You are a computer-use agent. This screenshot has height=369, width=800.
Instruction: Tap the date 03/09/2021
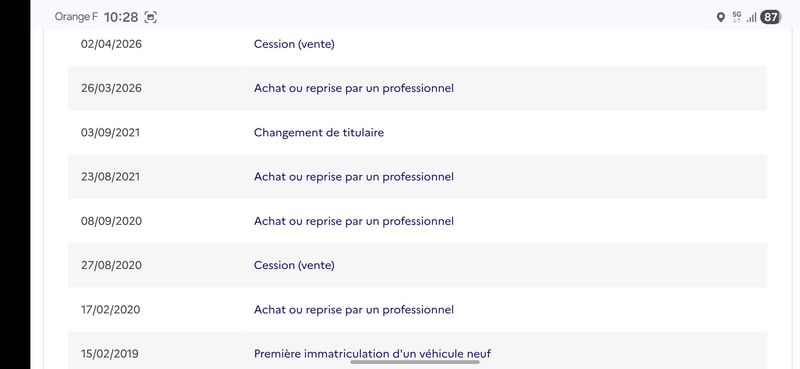111,133
